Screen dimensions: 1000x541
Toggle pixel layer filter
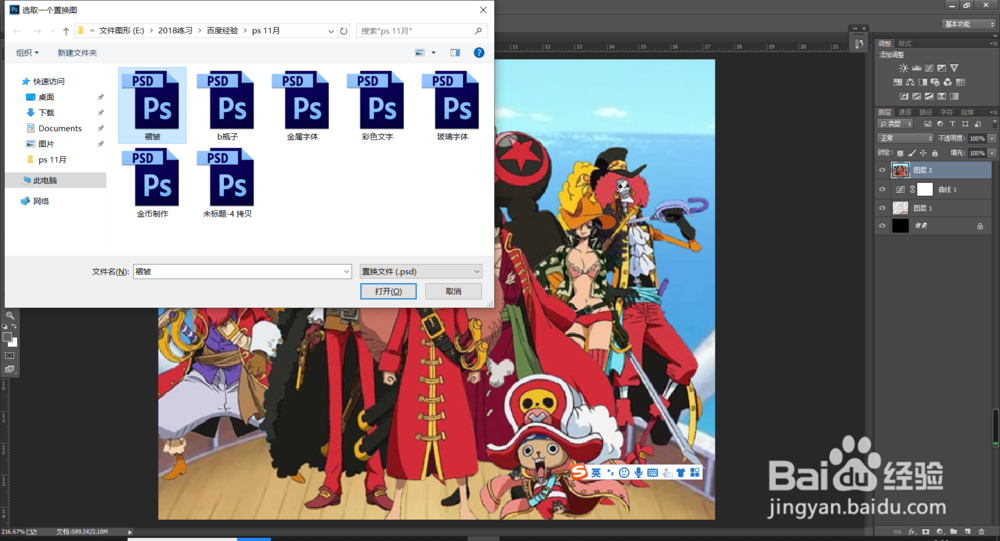point(928,124)
